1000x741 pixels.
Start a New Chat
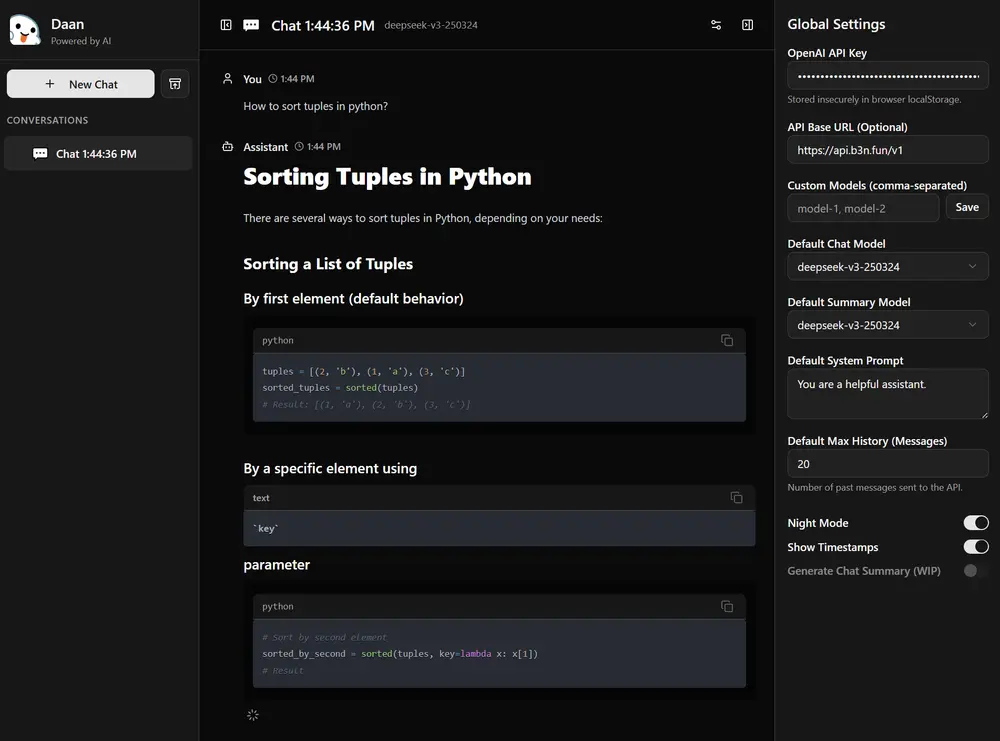[81, 84]
